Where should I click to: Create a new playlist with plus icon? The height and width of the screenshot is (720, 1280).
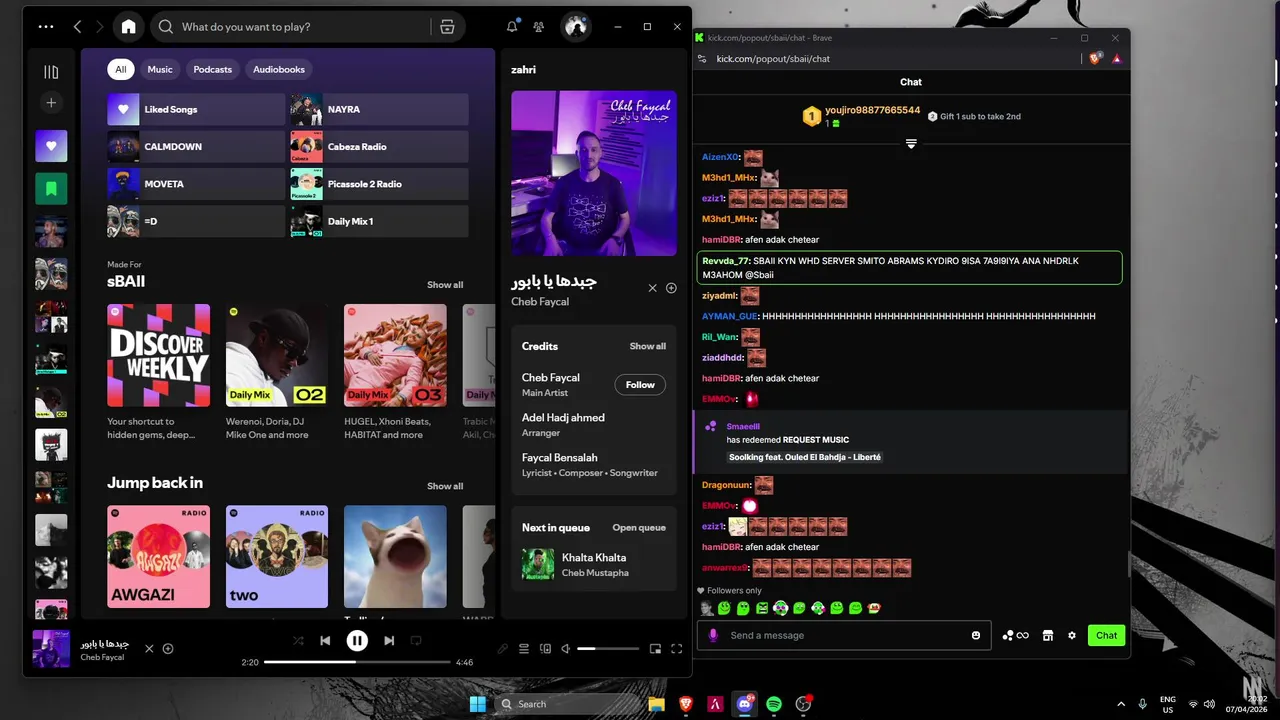click(51, 102)
